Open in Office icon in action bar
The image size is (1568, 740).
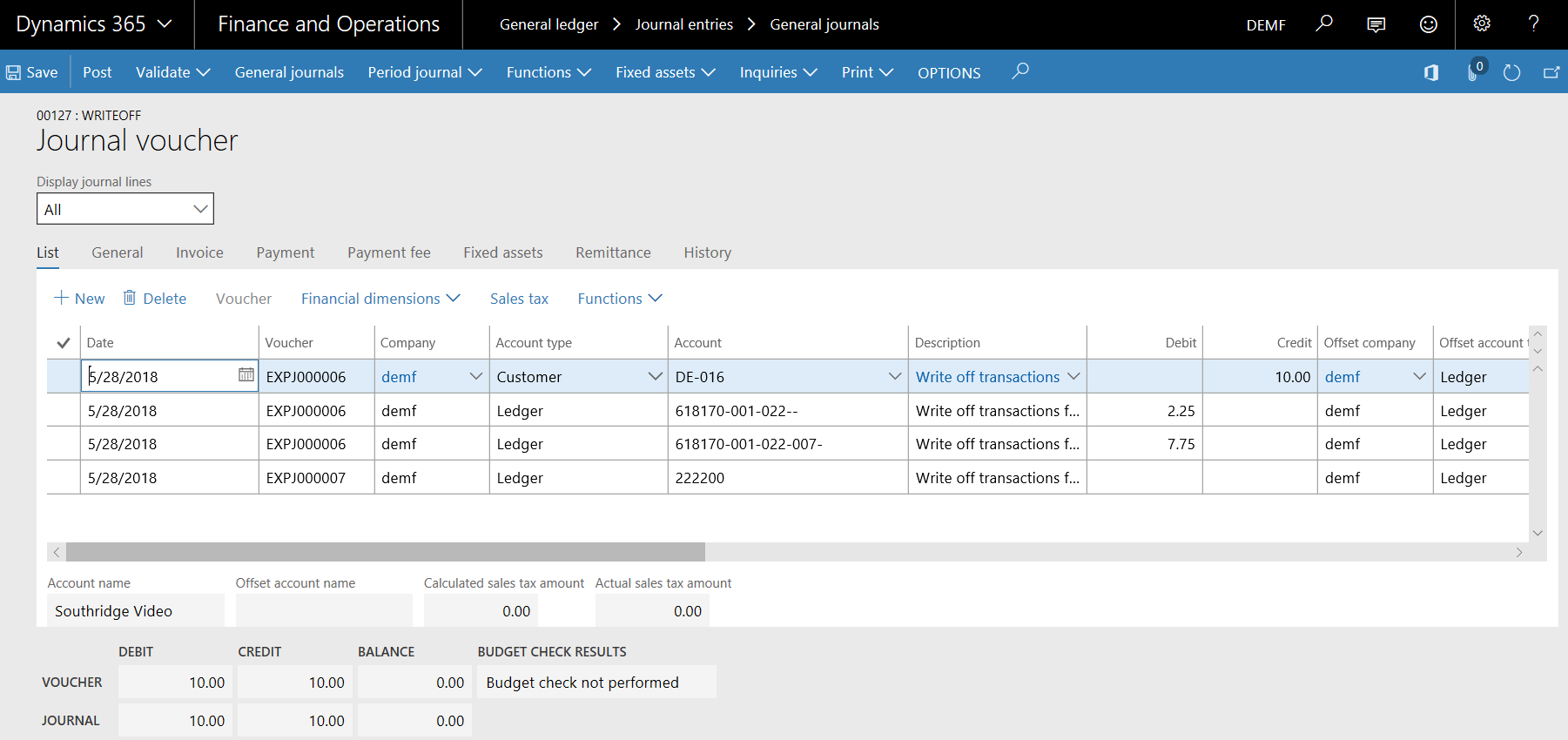pos(1430,72)
